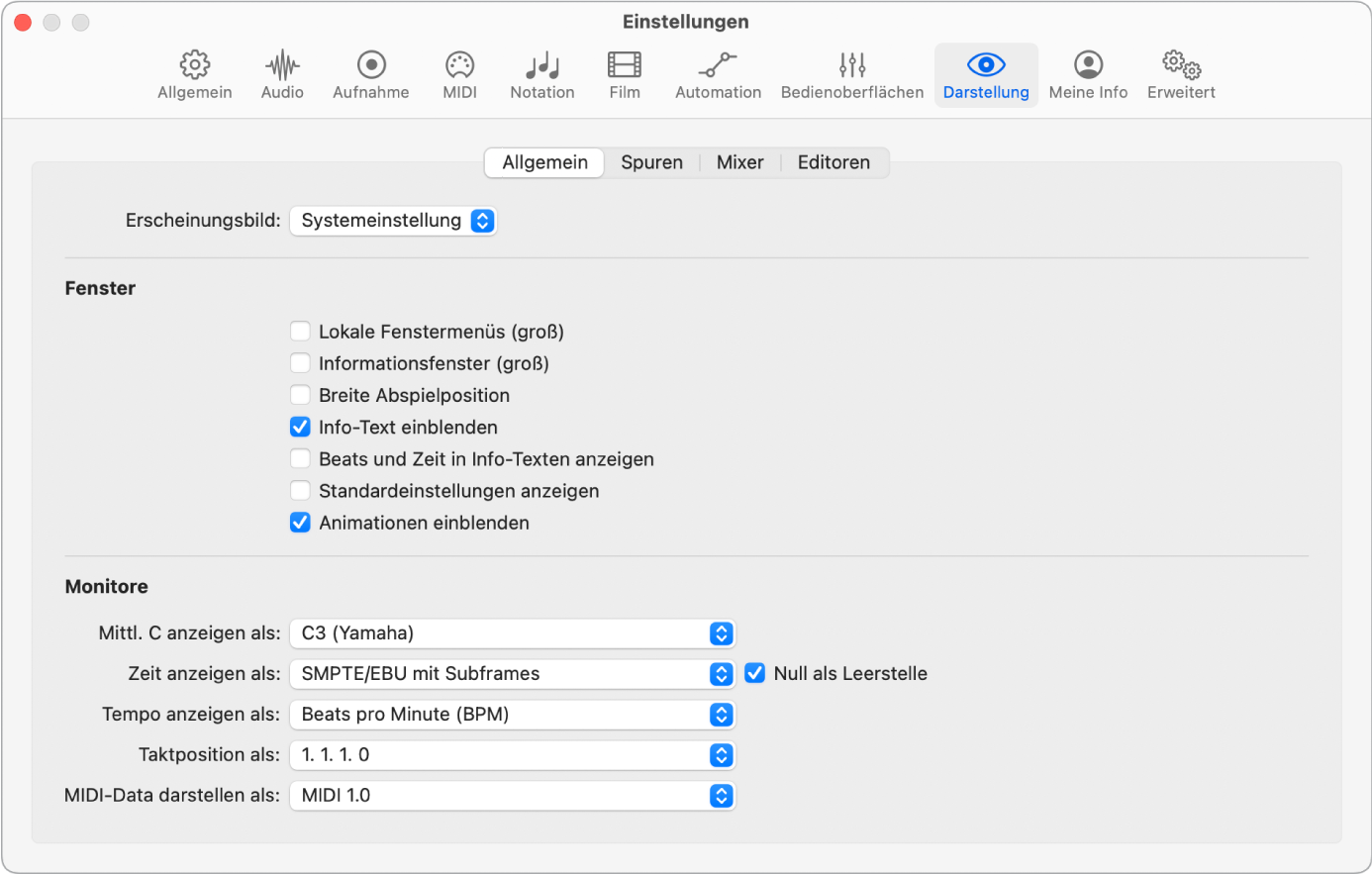Enable Informationsfenster (groß) checkbox
1372x874 pixels.
pyautogui.click(x=300, y=363)
